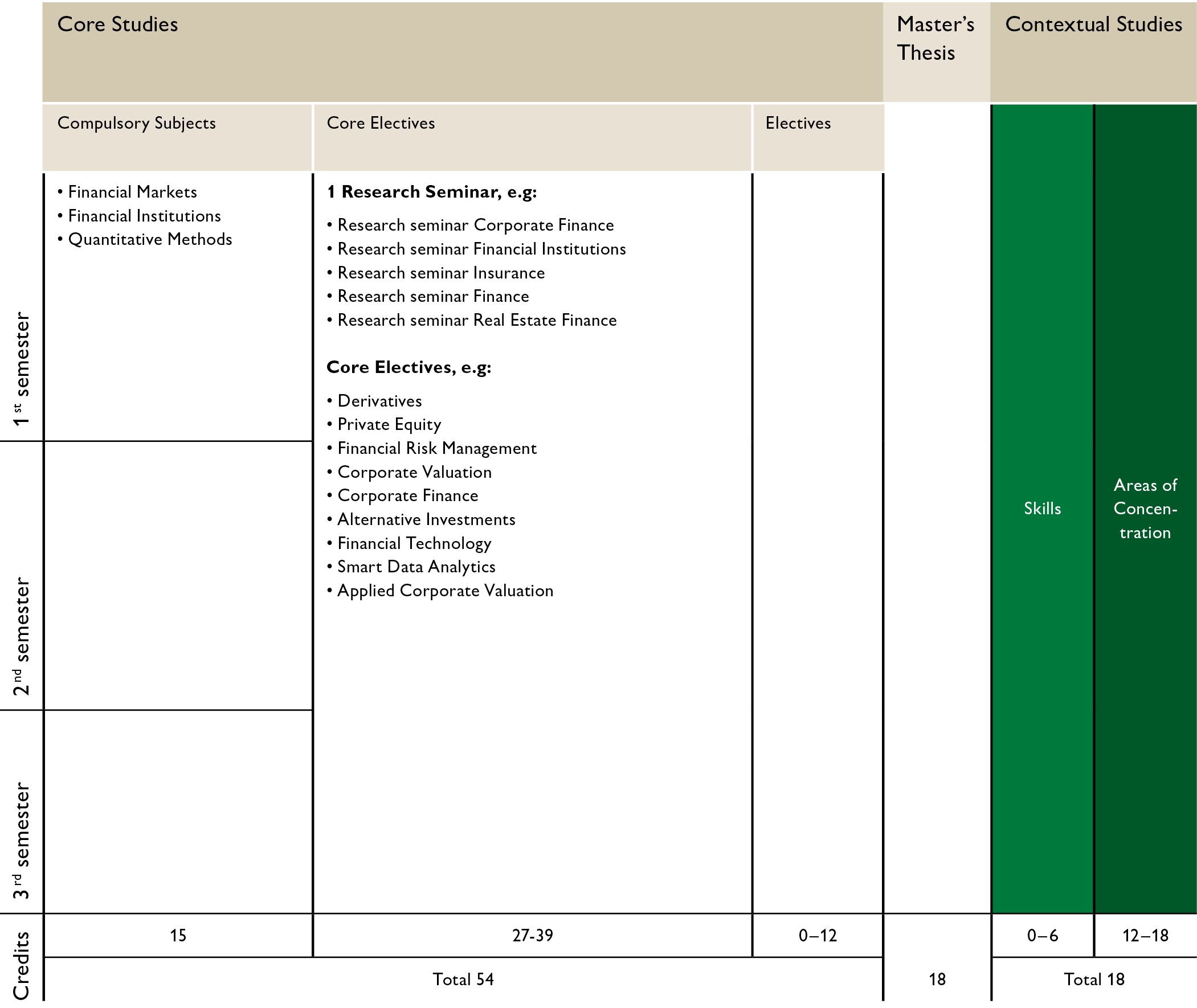Screen dimensions: 1197x1008
Task: Click the green Skills column
Action: pyautogui.click(x=1042, y=509)
